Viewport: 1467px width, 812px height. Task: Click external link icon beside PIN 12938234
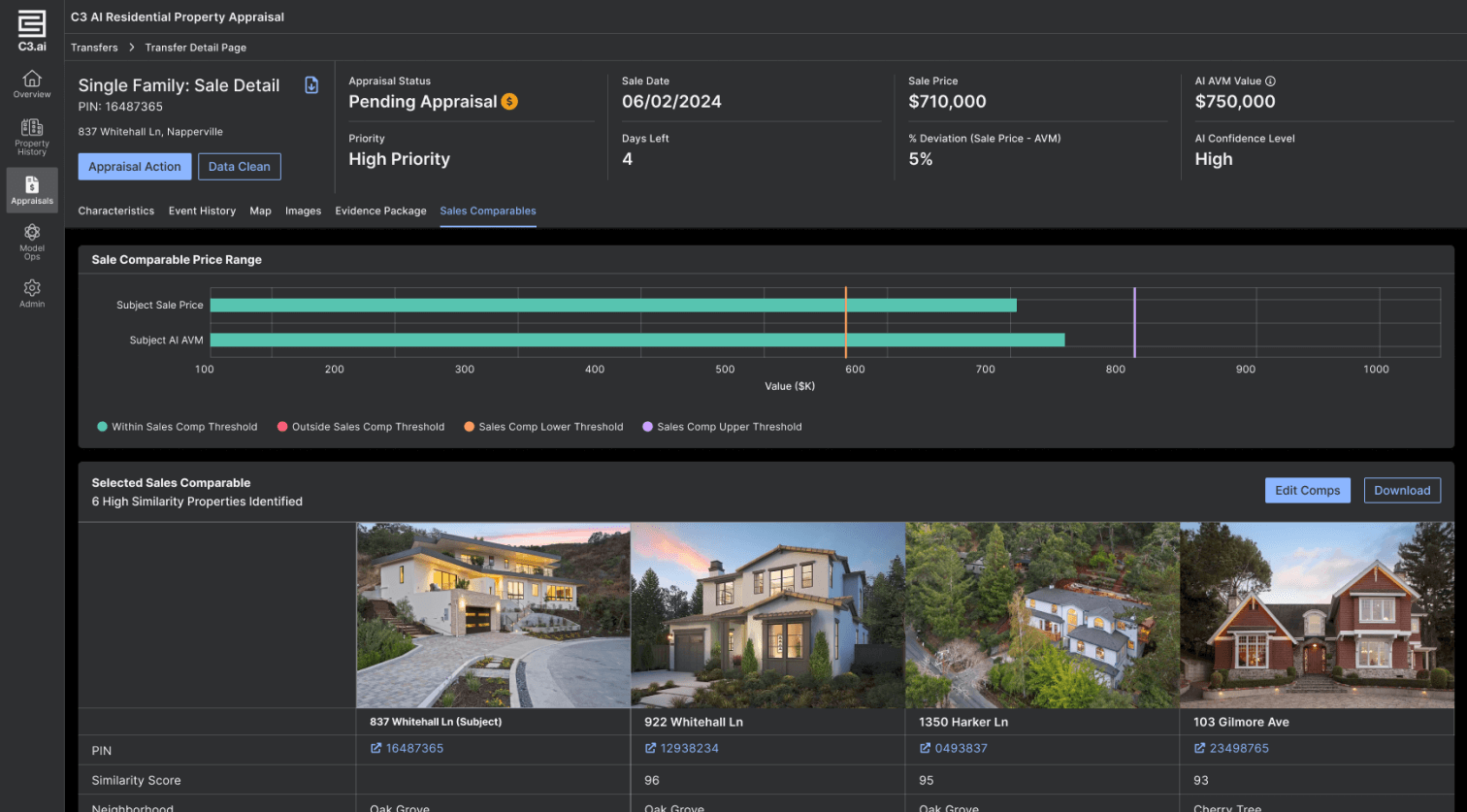650,748
